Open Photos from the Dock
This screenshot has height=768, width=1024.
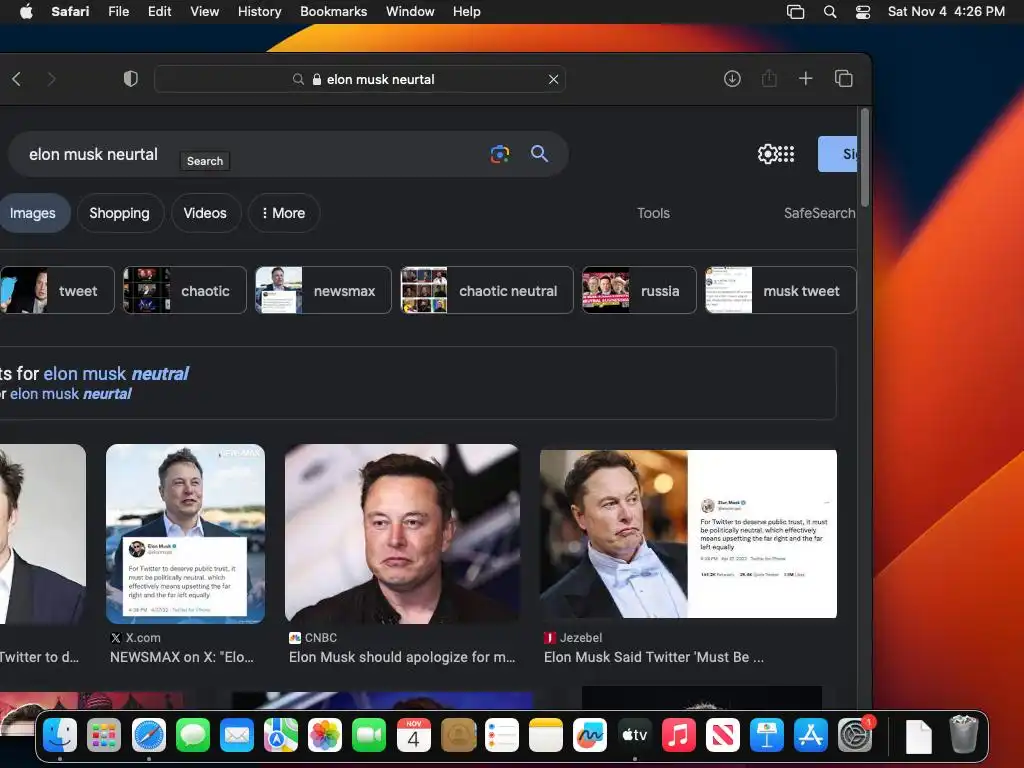[325, 735]
